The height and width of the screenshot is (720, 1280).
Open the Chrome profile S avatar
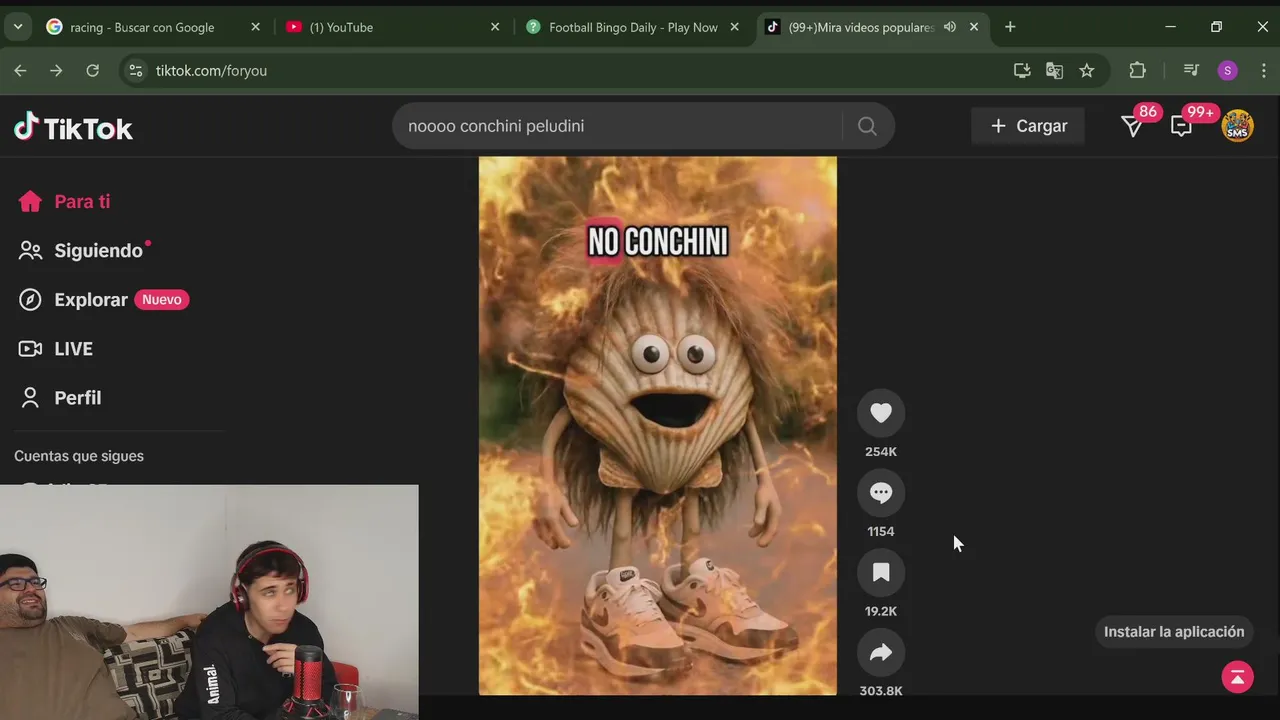(x=1228, y=70)
